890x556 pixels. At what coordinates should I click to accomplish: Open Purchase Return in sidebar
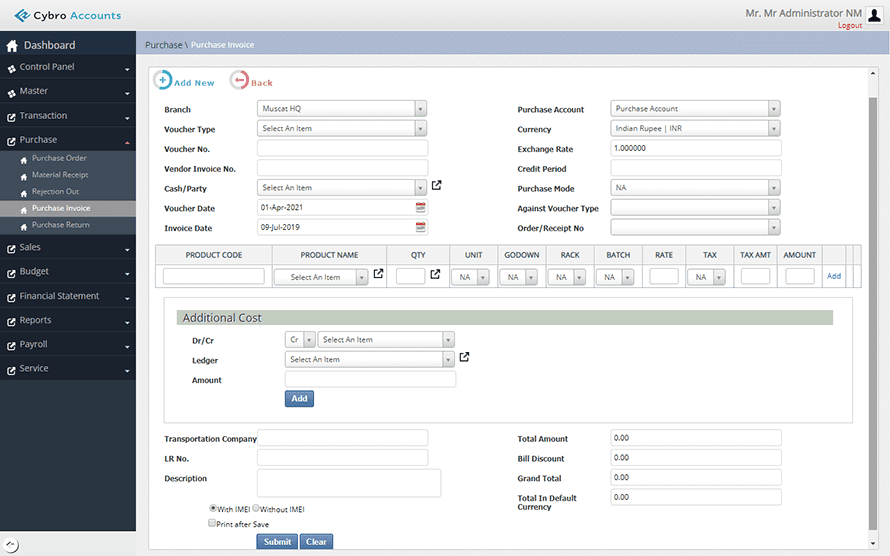pos(60,225)
